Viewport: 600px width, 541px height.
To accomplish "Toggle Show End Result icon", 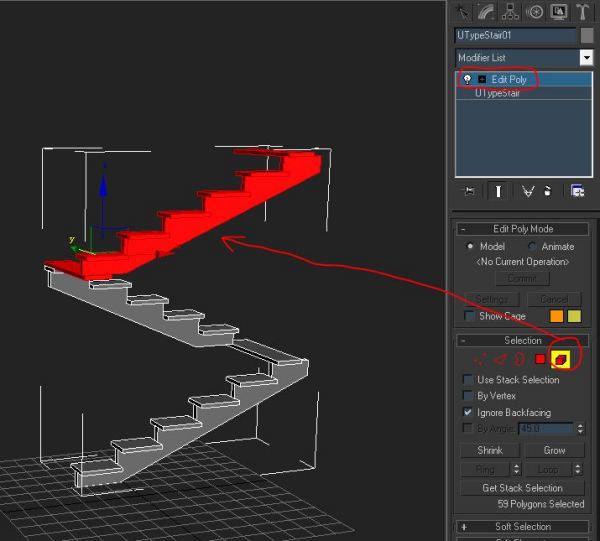I will point(498,191).
